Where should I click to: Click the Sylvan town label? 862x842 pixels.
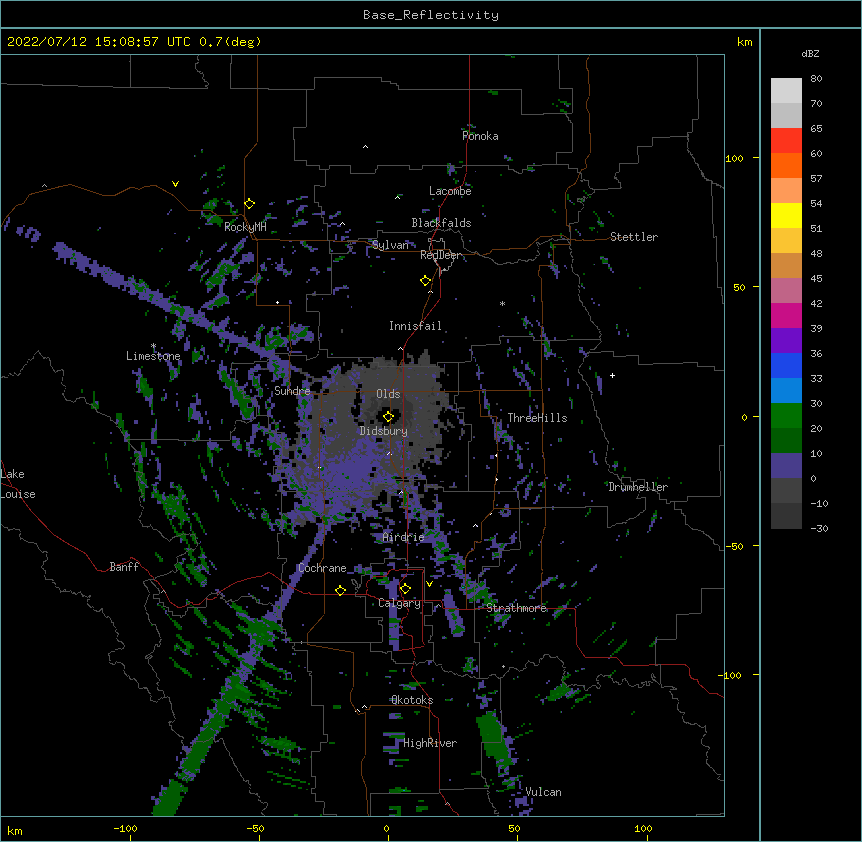tap(390, 245)
